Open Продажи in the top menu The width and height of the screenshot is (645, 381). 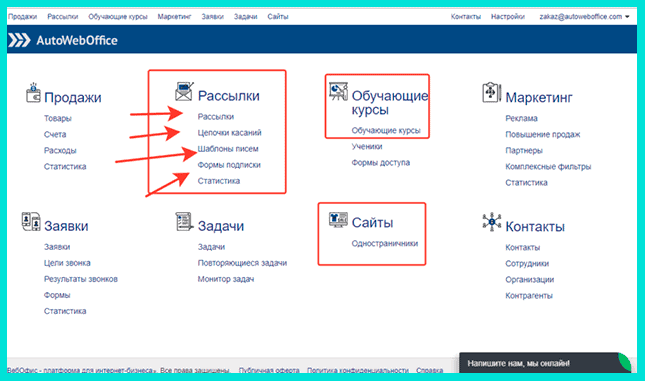(x=23, y=17)
